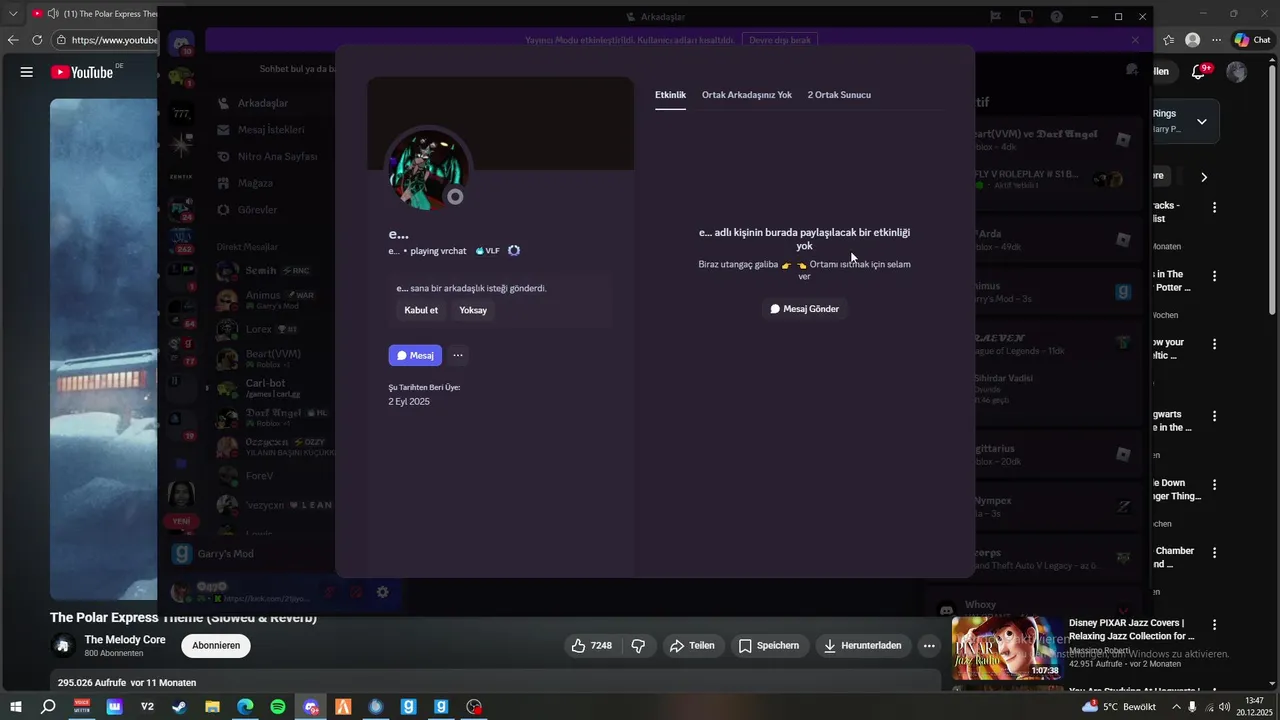1280x720 pixels.
Task: Open Steam from the taskbar
Action: (179, 707)
